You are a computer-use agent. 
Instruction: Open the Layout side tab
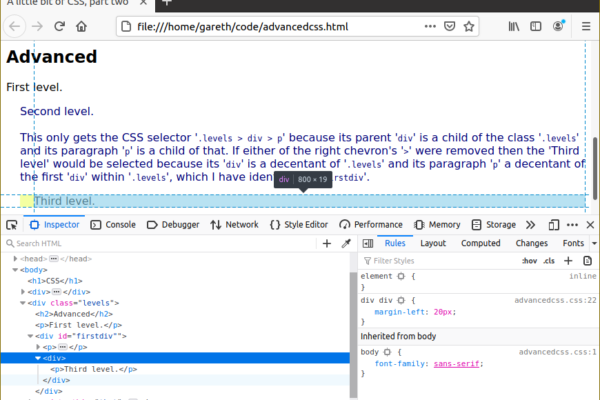coord(433,243)
